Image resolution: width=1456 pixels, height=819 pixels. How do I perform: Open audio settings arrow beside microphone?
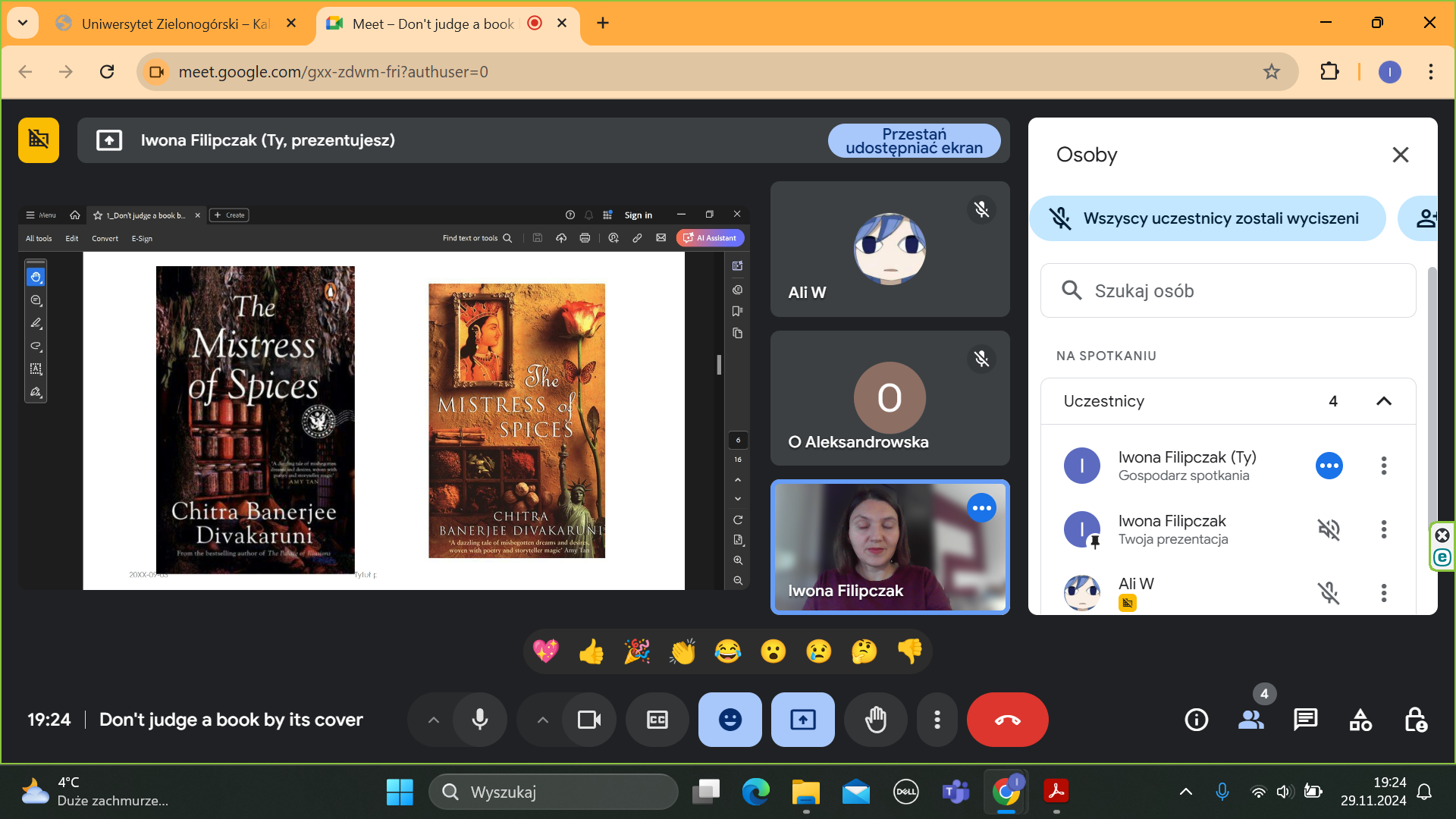pos(434,720)
